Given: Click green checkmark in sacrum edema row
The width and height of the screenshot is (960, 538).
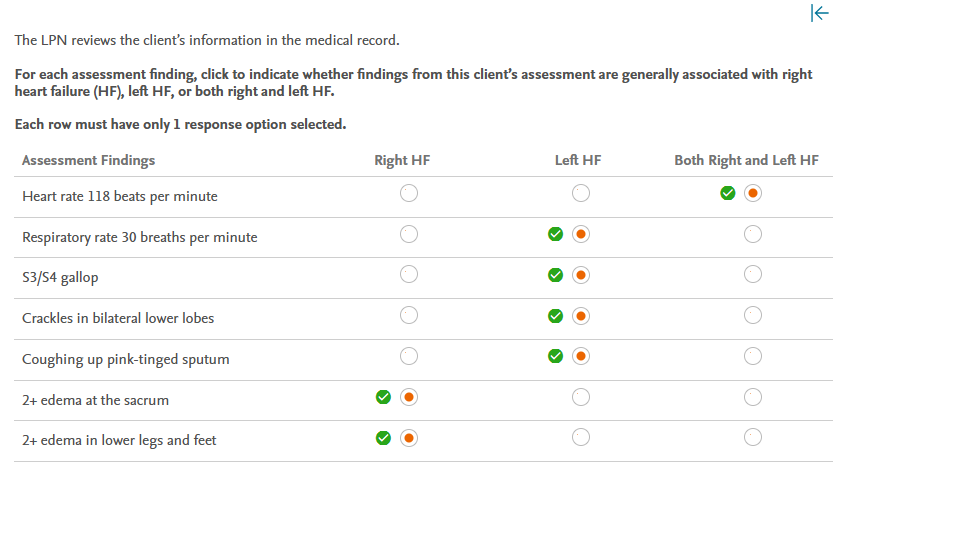Looking at the screenshot, I should (x=383, y=397).
